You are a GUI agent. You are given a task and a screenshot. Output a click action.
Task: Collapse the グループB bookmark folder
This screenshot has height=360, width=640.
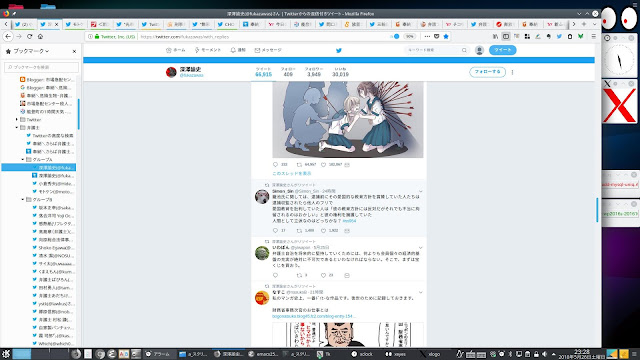pos(23,199)
